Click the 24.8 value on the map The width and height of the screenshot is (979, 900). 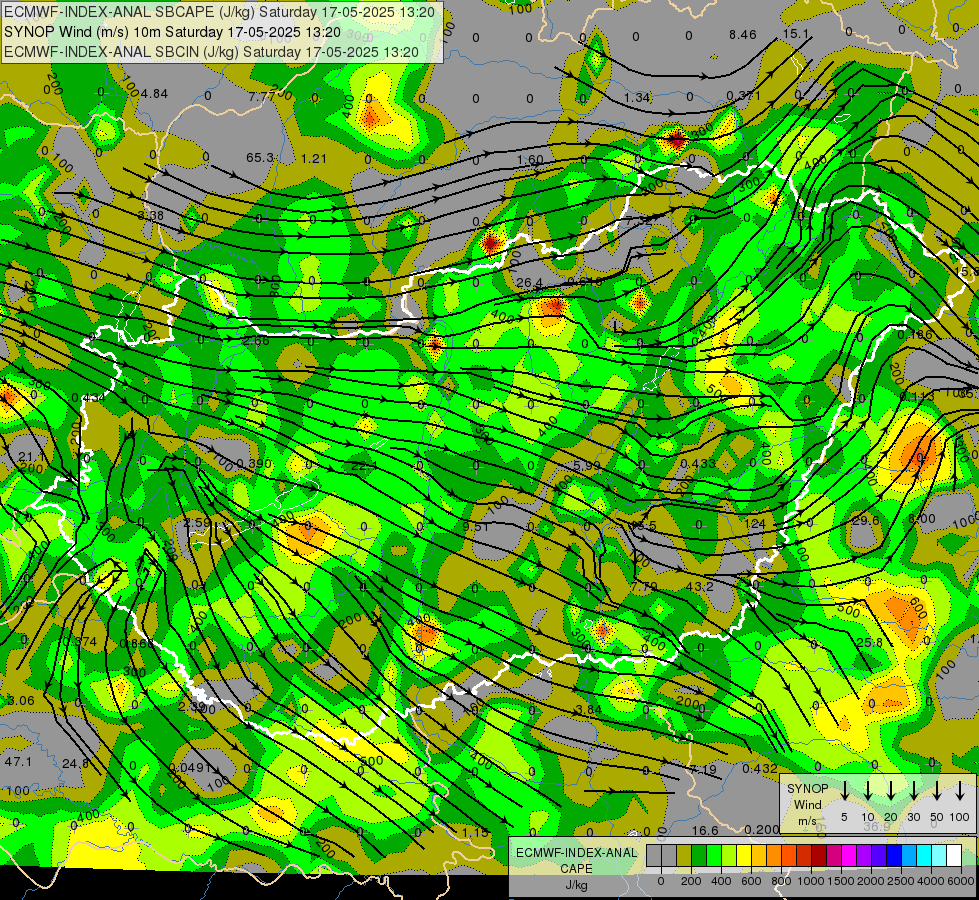tap(76, 763)
